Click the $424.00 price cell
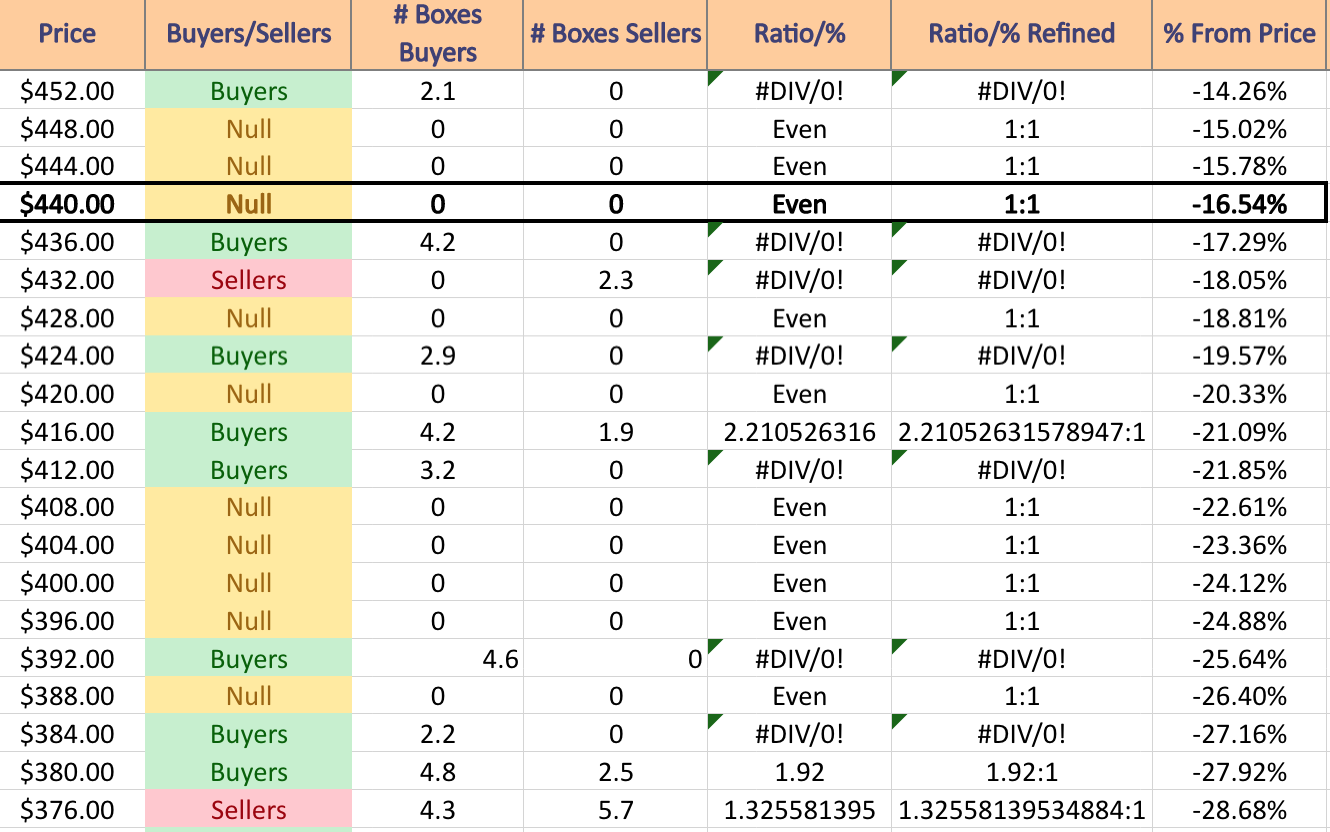Viewport: 1330px width, 832px height. pos(72,356)
